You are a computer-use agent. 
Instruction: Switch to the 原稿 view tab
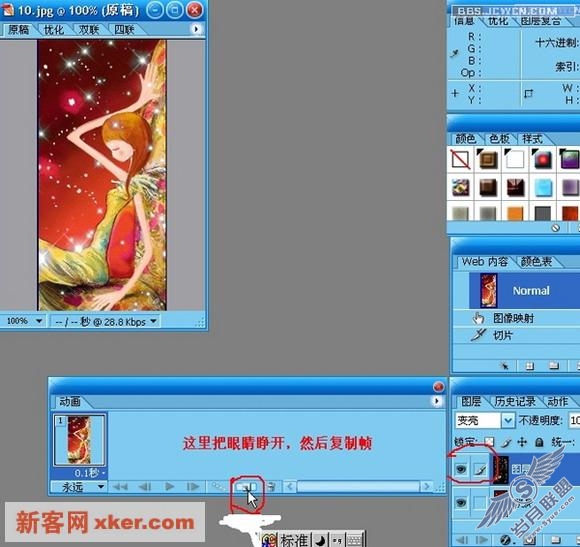point(18,30)
